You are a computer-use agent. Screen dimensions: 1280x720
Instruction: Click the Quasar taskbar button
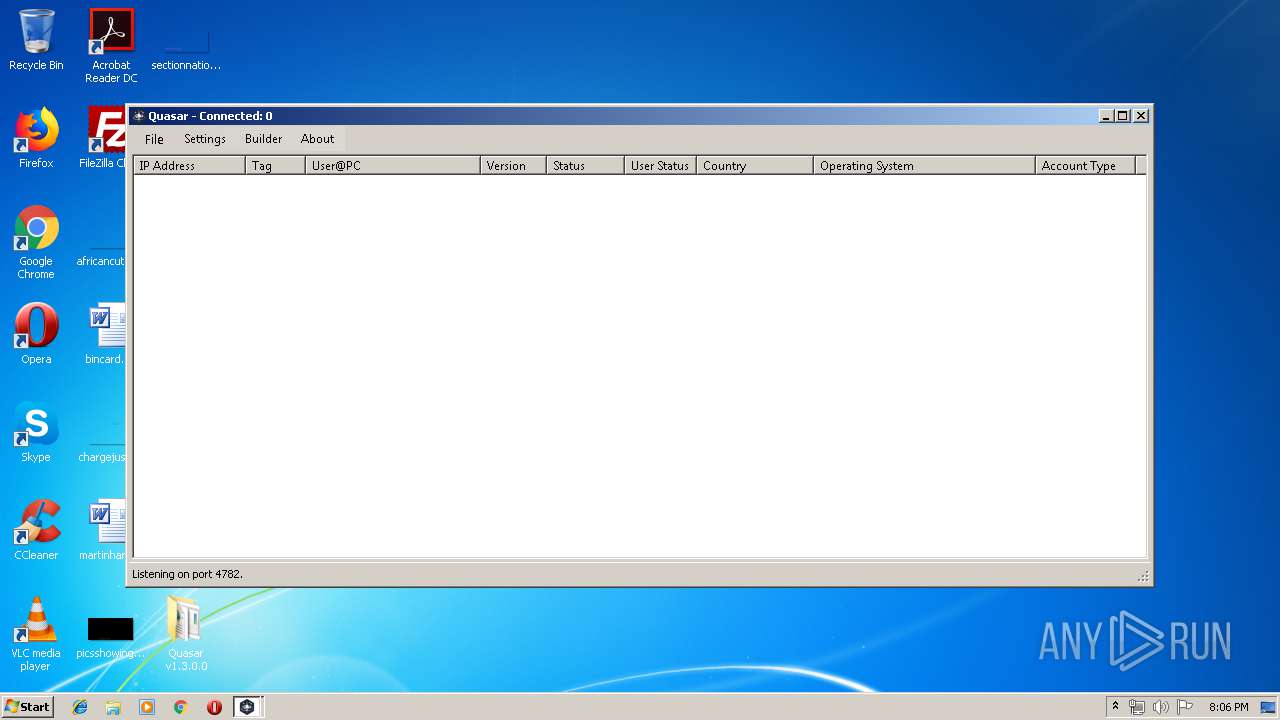(x=247, y=707)
